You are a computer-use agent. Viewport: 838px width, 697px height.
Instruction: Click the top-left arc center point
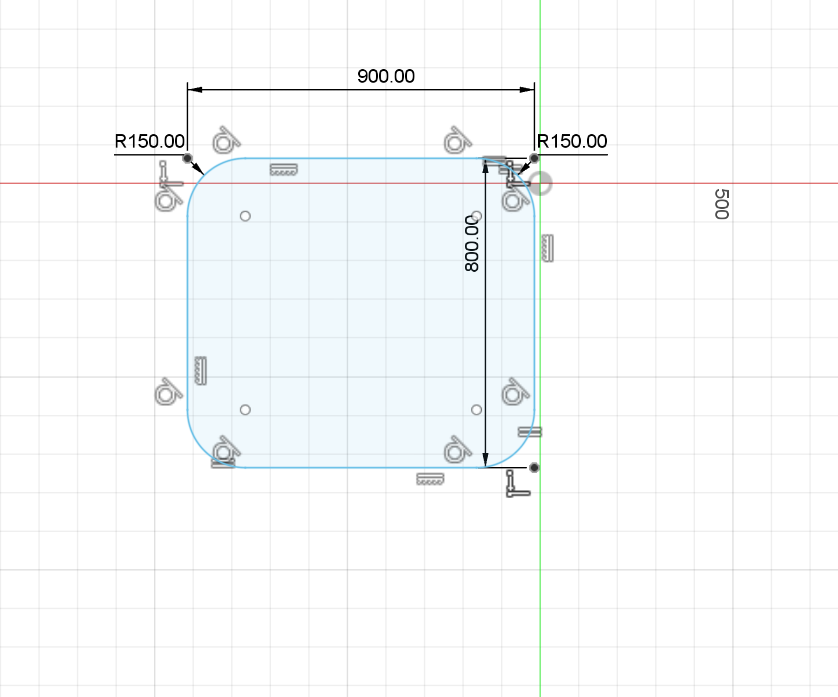click(x=245, y=216)
